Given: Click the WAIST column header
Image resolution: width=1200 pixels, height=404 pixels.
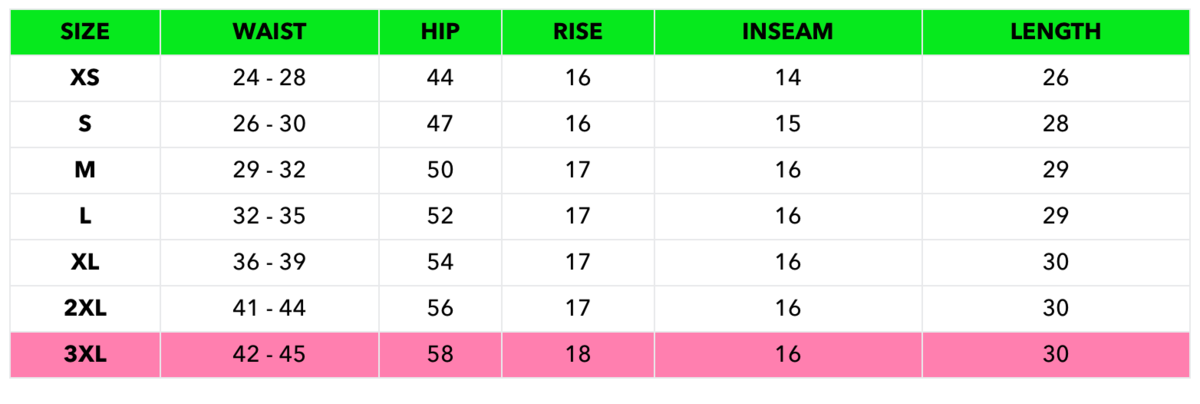Looking at the screenshot, I should click(269, 32).
